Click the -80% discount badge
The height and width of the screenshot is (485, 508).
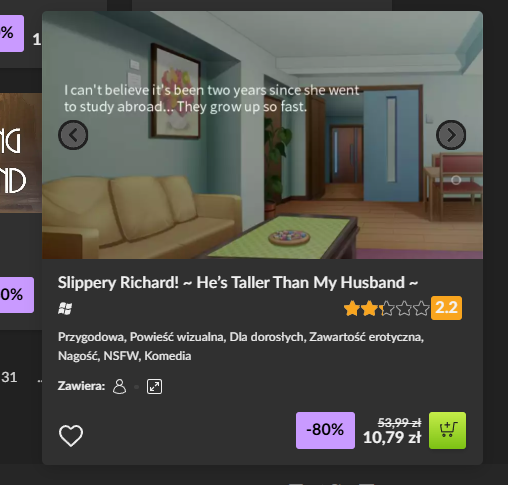pos(325,430)
